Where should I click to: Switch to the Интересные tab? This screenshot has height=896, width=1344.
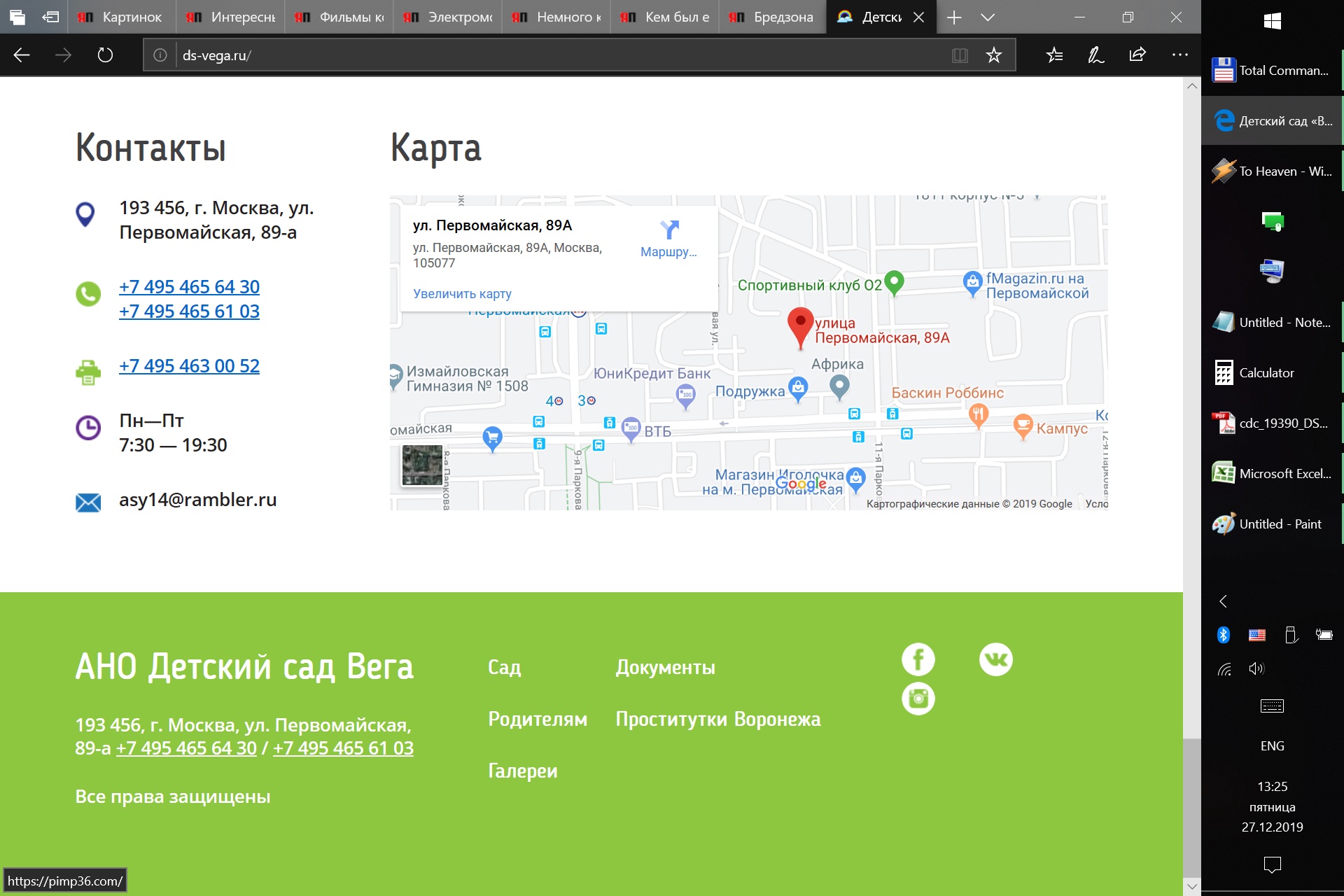click(230, 17)
